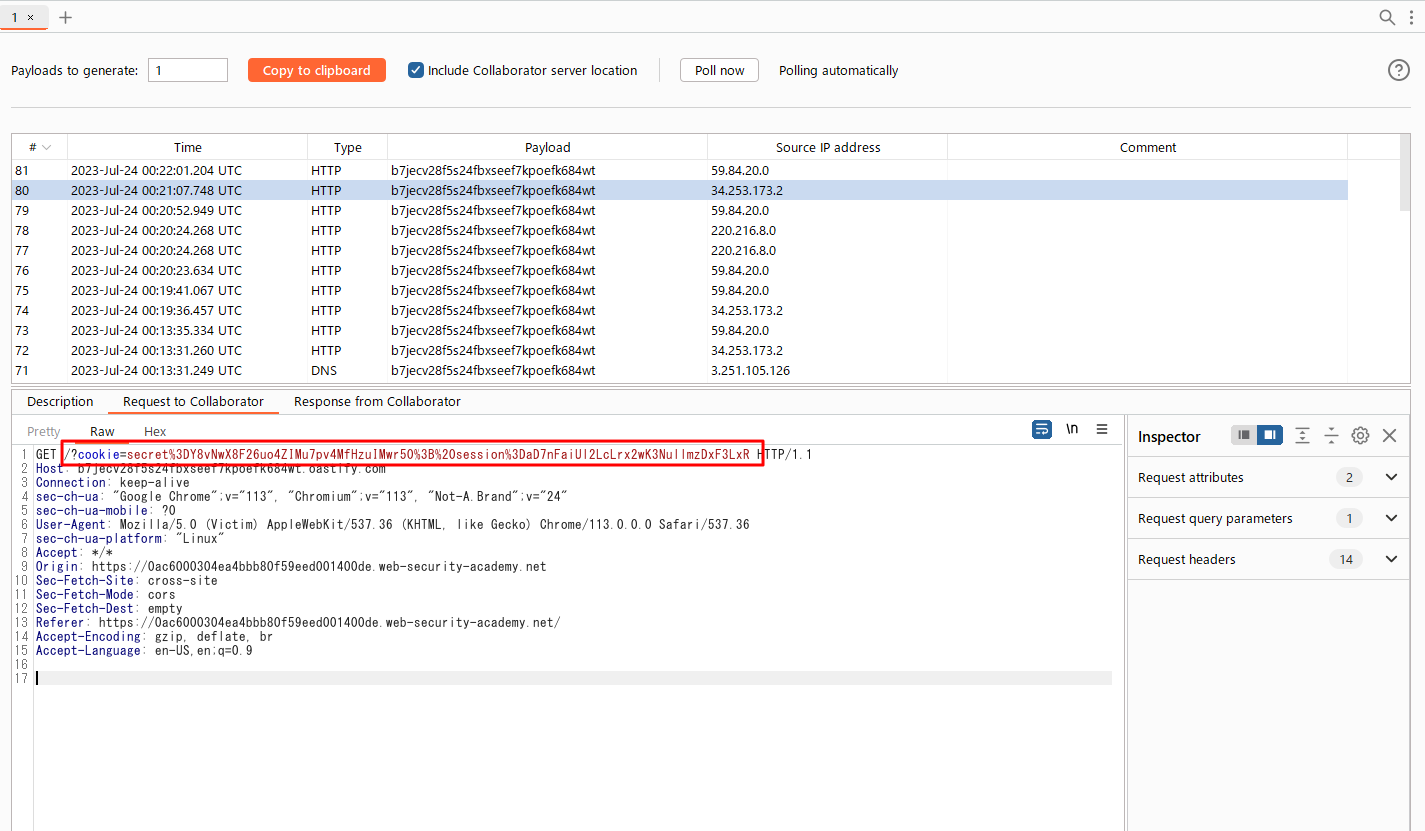The image size is (1425, 831).
Task: Click Polling automatically status text
Action: [838, 70]
